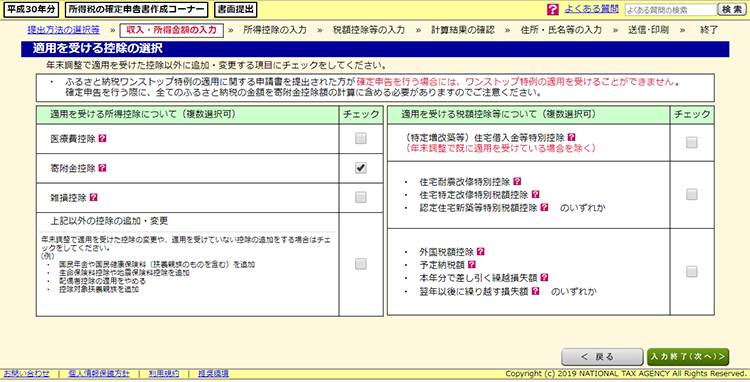Go to 提出方法の選択等 step
The image size is (750, 382).
64,30
